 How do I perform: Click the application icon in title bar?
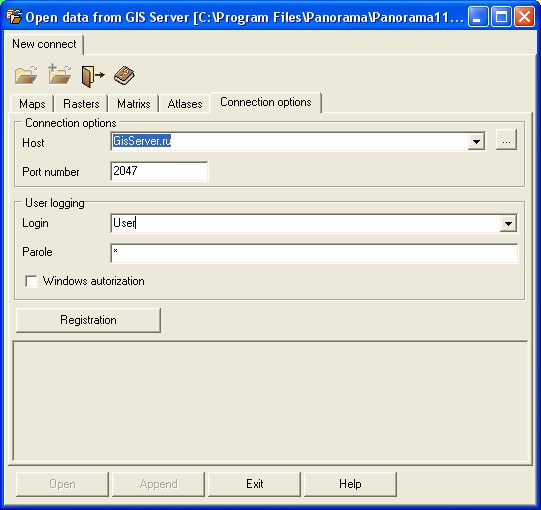click(14, 16)
